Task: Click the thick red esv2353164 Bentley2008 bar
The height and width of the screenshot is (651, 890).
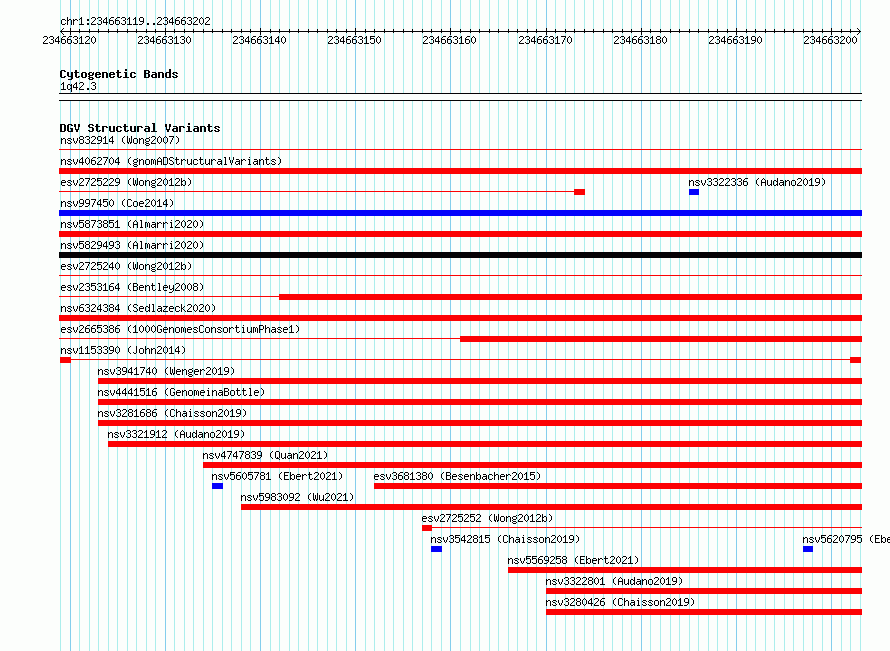Action: pyautogui.click(x=570, y=297)
